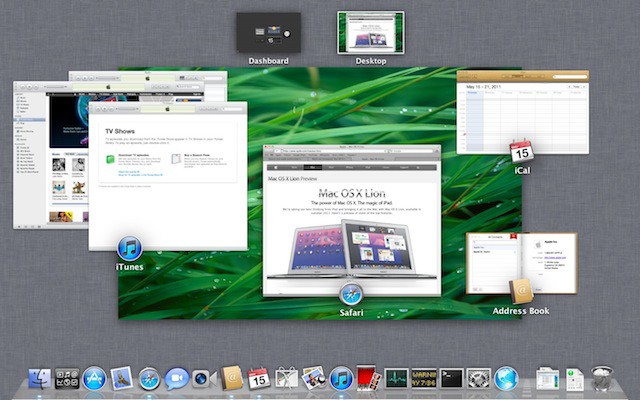Click the Mail stamp icon in Dock
Screen dimensions: 640x400
point(122,378)
